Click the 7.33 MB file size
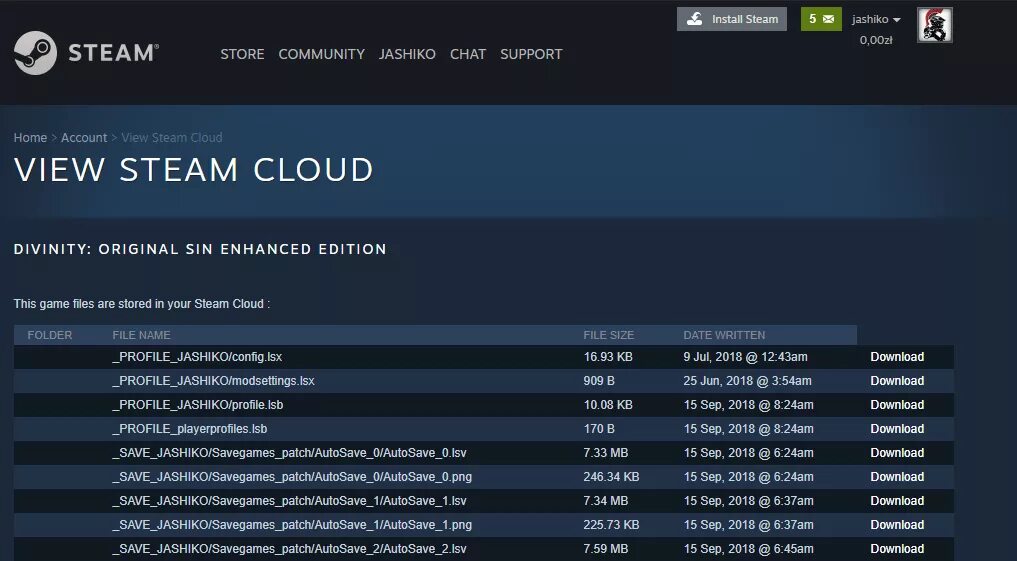Image resolution: width=1017 pixels, height=561 pixels. point(606,453)
